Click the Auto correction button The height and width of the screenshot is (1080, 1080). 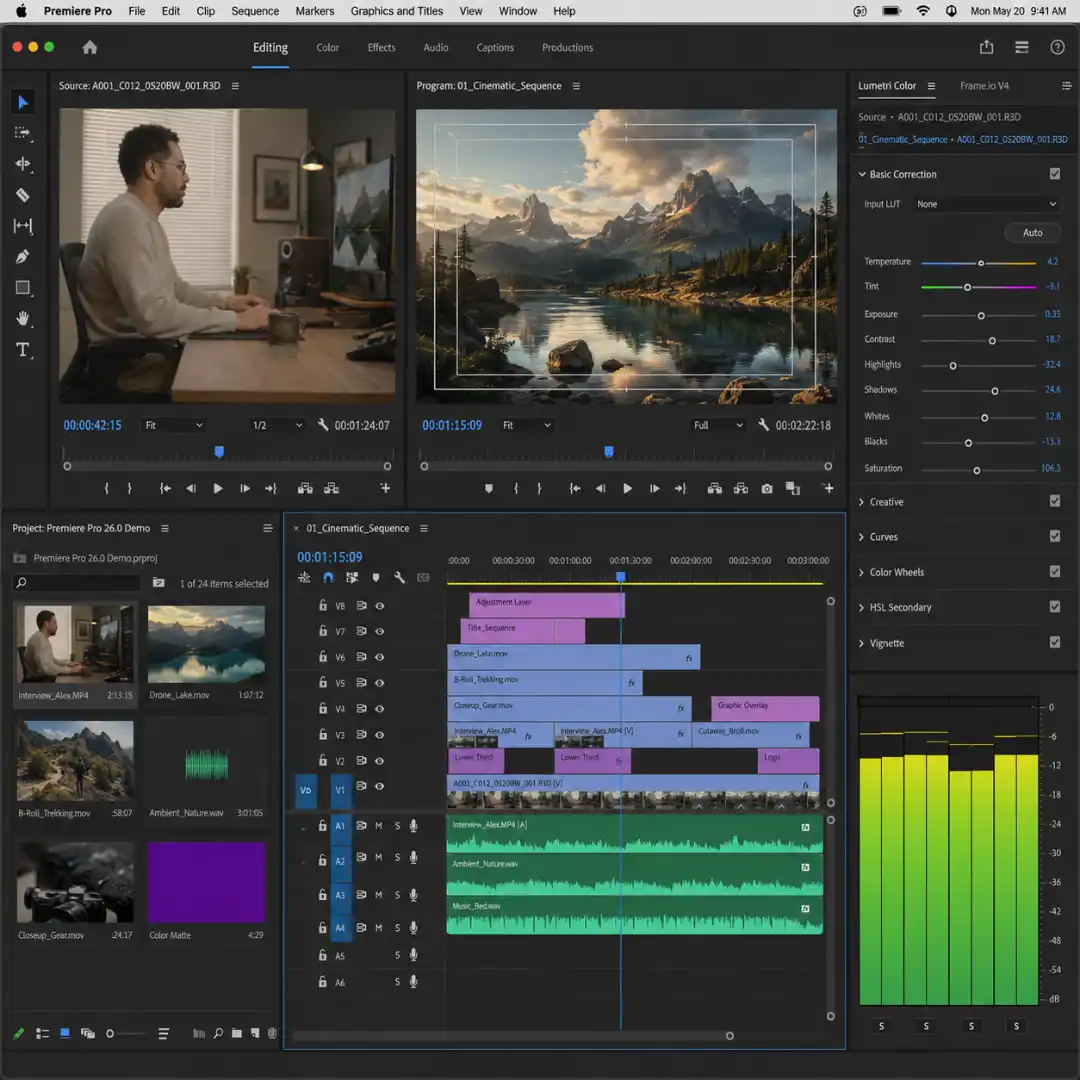tap(1032, 233)
